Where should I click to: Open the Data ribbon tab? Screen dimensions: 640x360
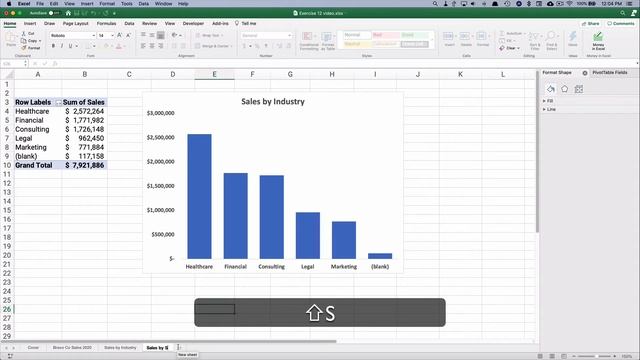coord(129,24)
